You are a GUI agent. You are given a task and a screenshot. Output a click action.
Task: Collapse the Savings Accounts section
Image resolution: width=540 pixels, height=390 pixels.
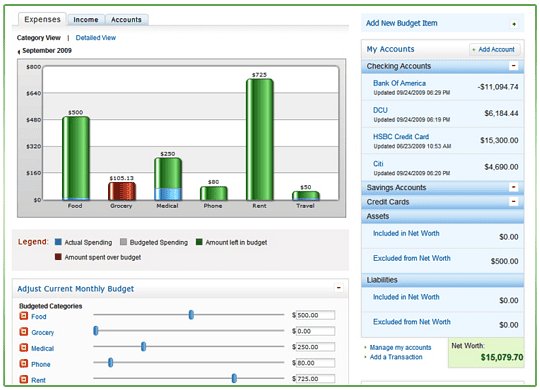[513, 187]
